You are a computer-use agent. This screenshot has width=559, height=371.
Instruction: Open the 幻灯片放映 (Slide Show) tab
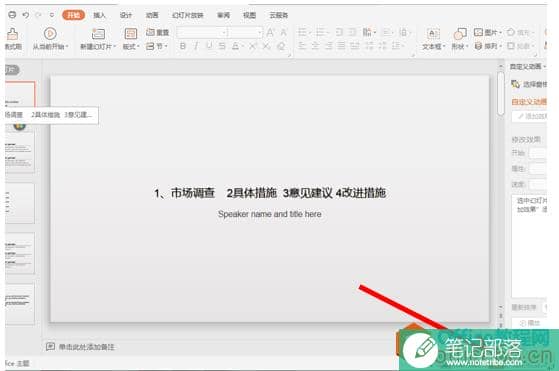coord(188,15)
